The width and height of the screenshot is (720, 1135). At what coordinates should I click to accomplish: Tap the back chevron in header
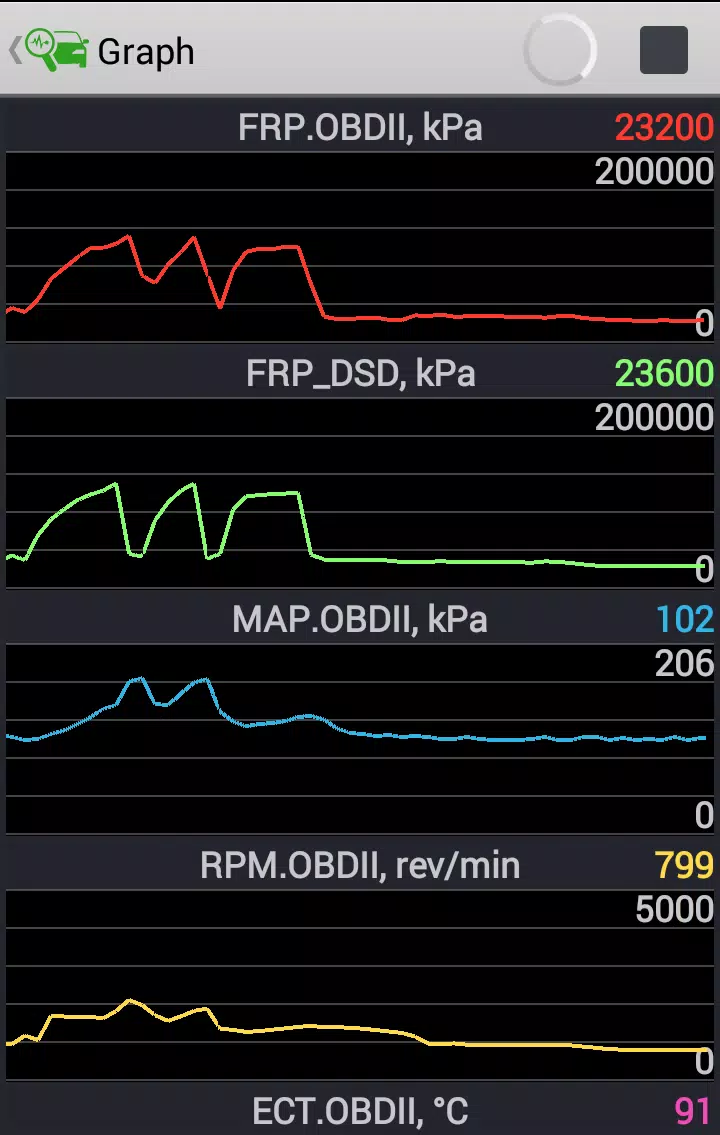click(14, 51)
